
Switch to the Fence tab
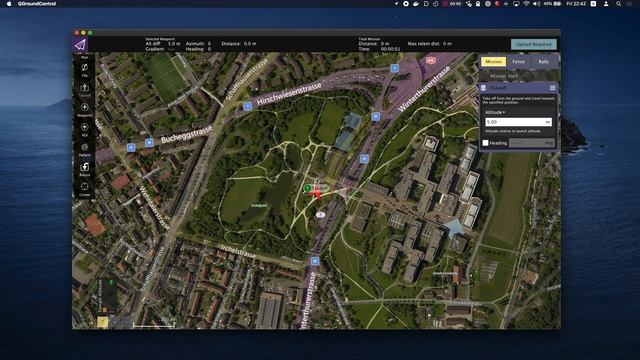click(x=518, y=62)
